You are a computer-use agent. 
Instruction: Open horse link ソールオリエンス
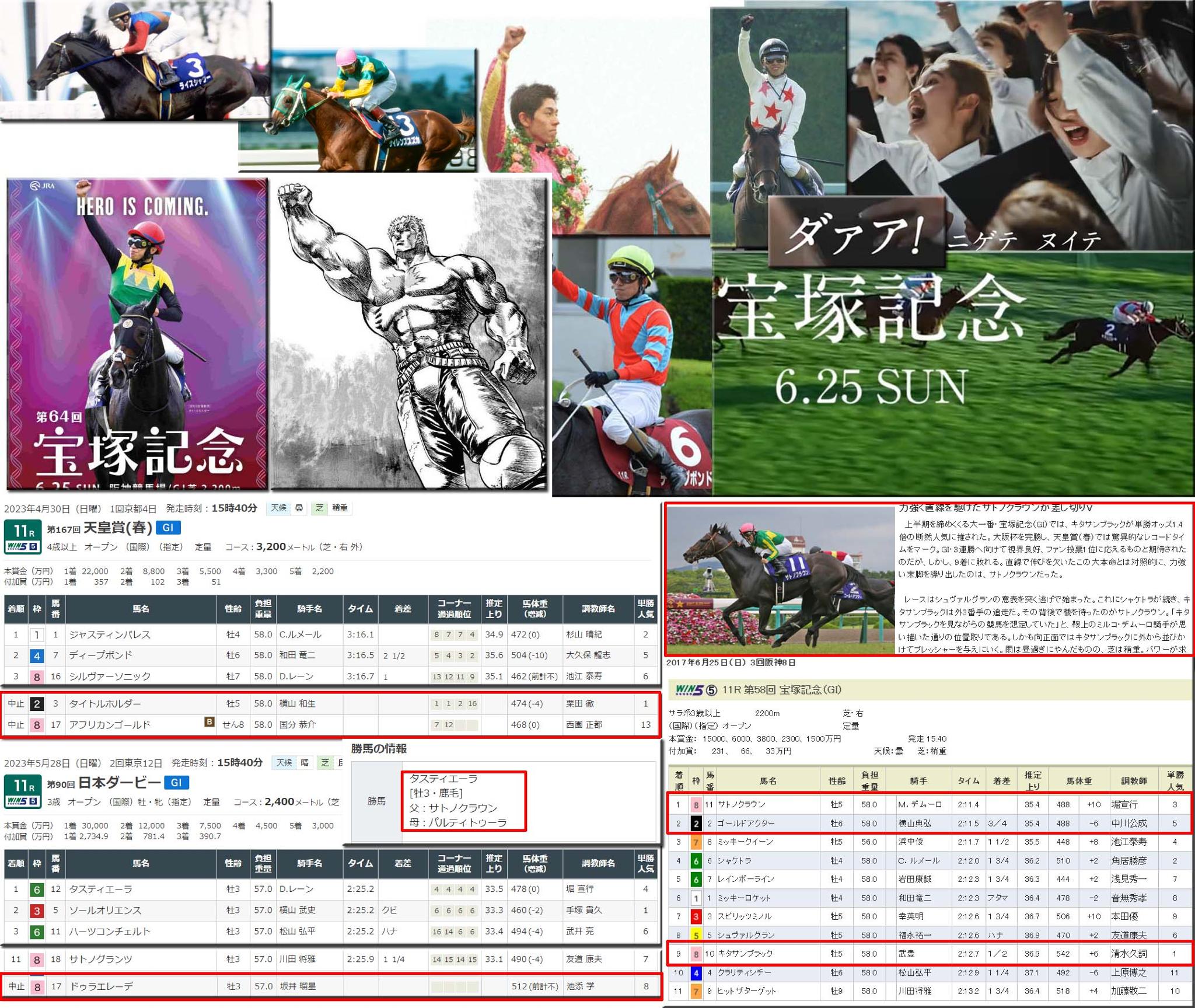tap(105, 910)
